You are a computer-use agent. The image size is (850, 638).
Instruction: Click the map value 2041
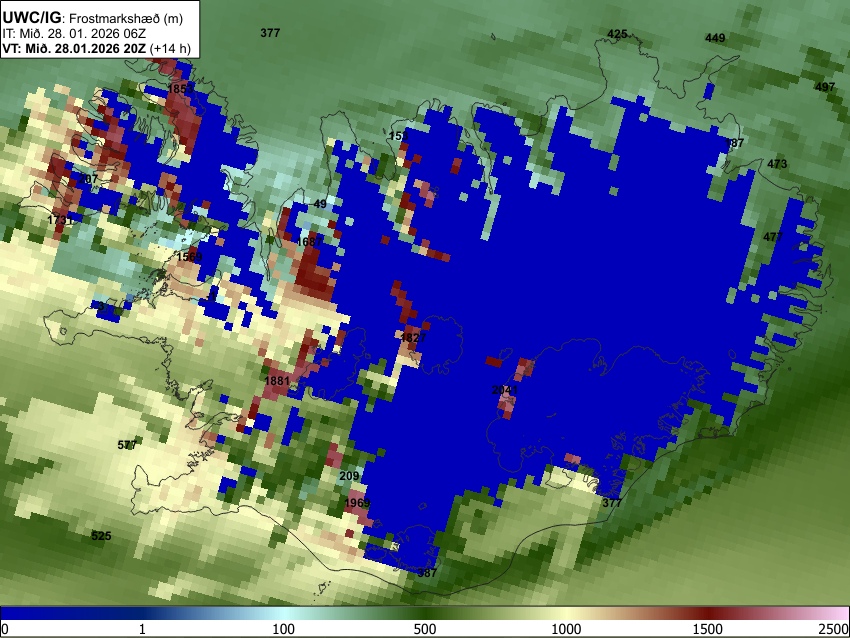(505, 390)
